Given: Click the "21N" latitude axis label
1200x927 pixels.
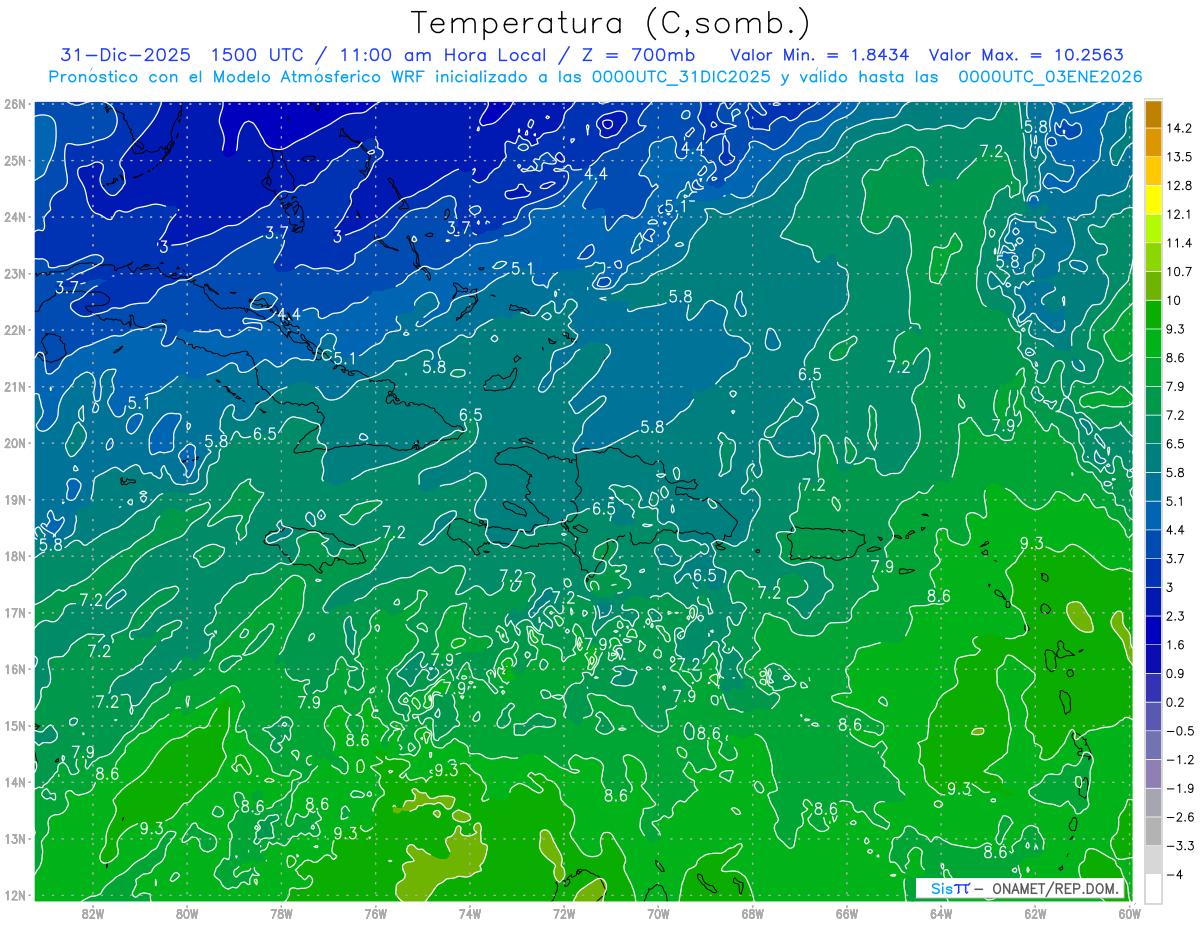Looking at the screenshot, I should point(15,386).
